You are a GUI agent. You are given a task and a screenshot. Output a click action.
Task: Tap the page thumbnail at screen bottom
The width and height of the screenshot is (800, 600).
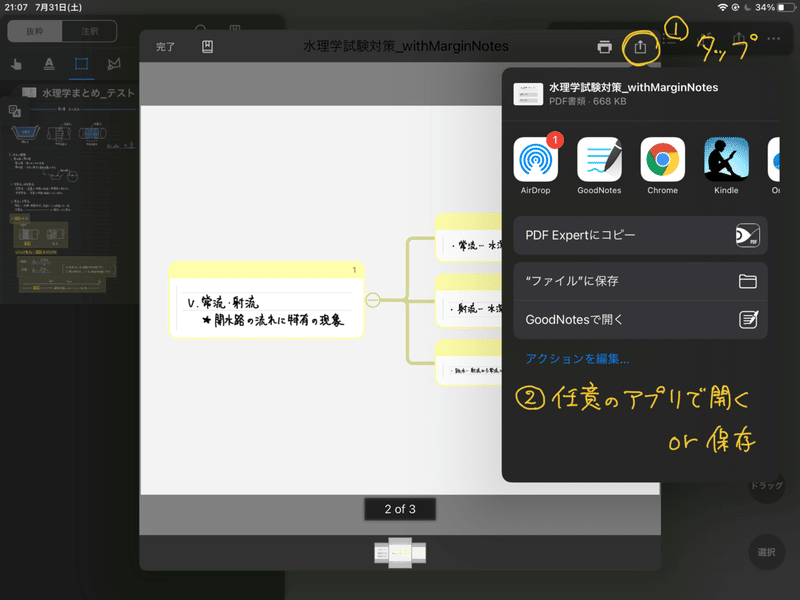(399, 551)
